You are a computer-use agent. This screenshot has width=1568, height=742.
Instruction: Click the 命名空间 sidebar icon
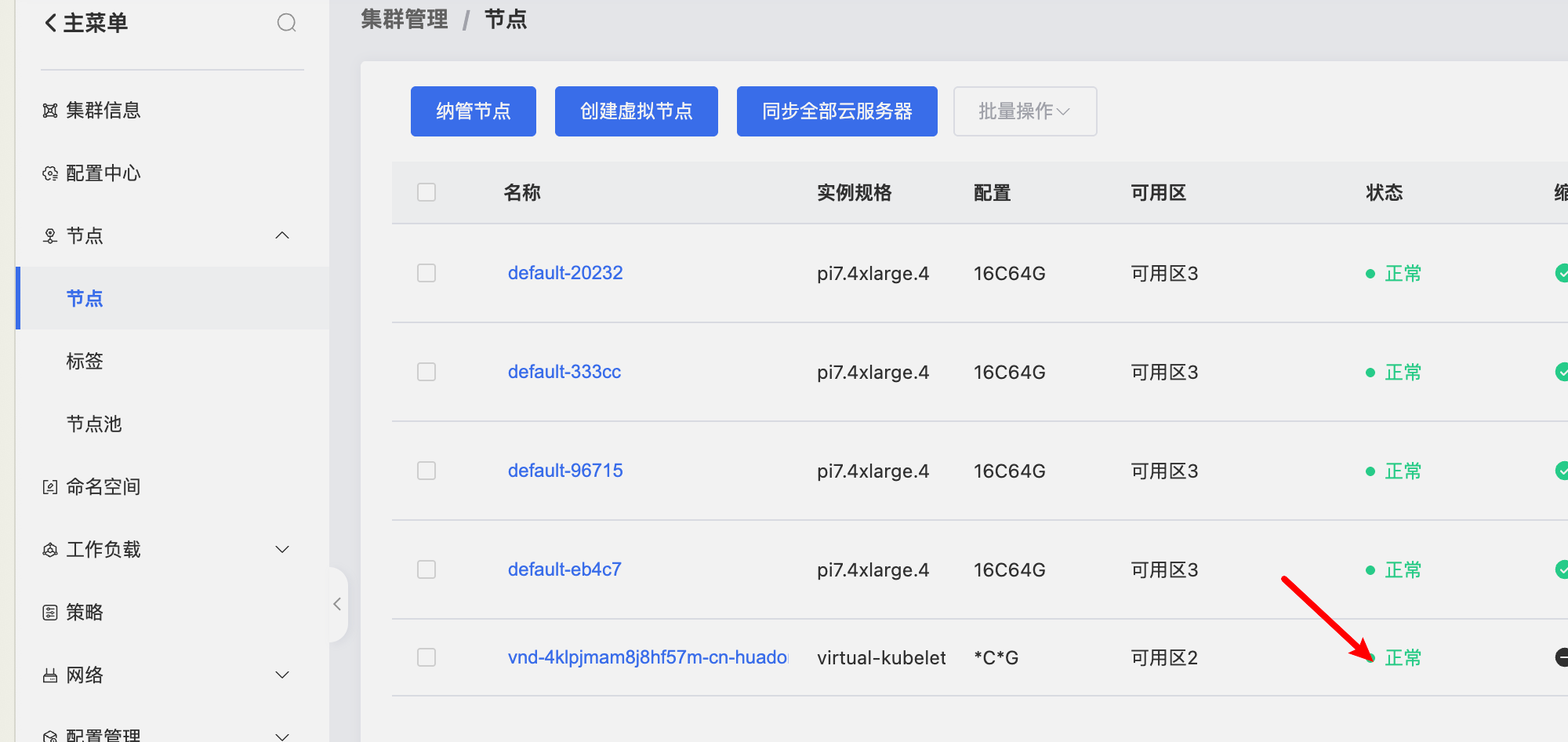click(x=50, y=487)
